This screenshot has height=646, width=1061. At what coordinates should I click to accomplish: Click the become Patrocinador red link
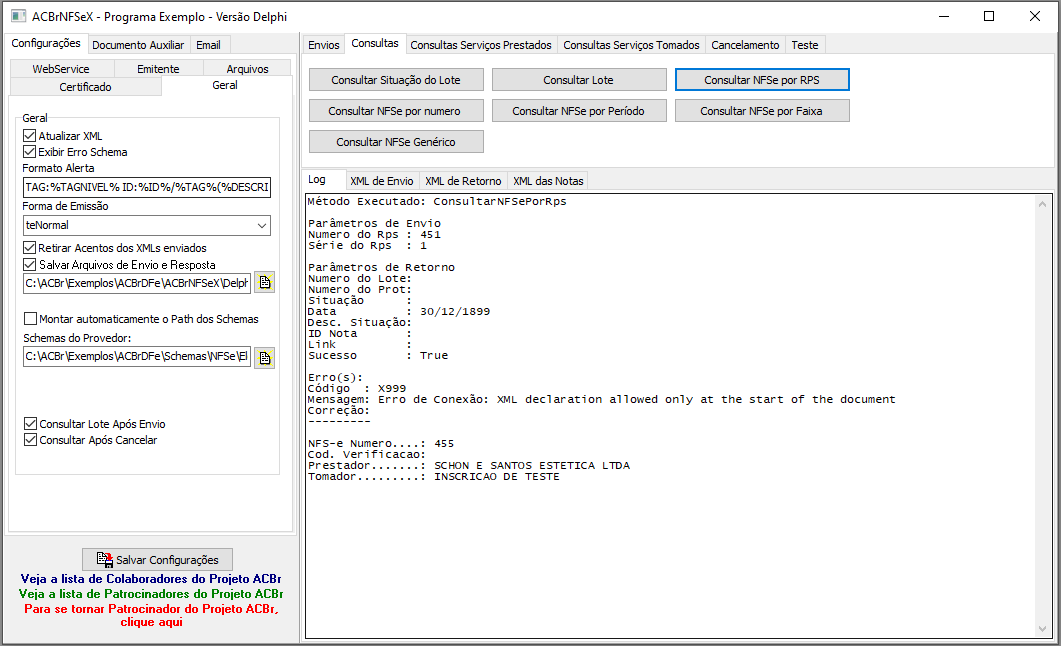[x=151, y=616]
